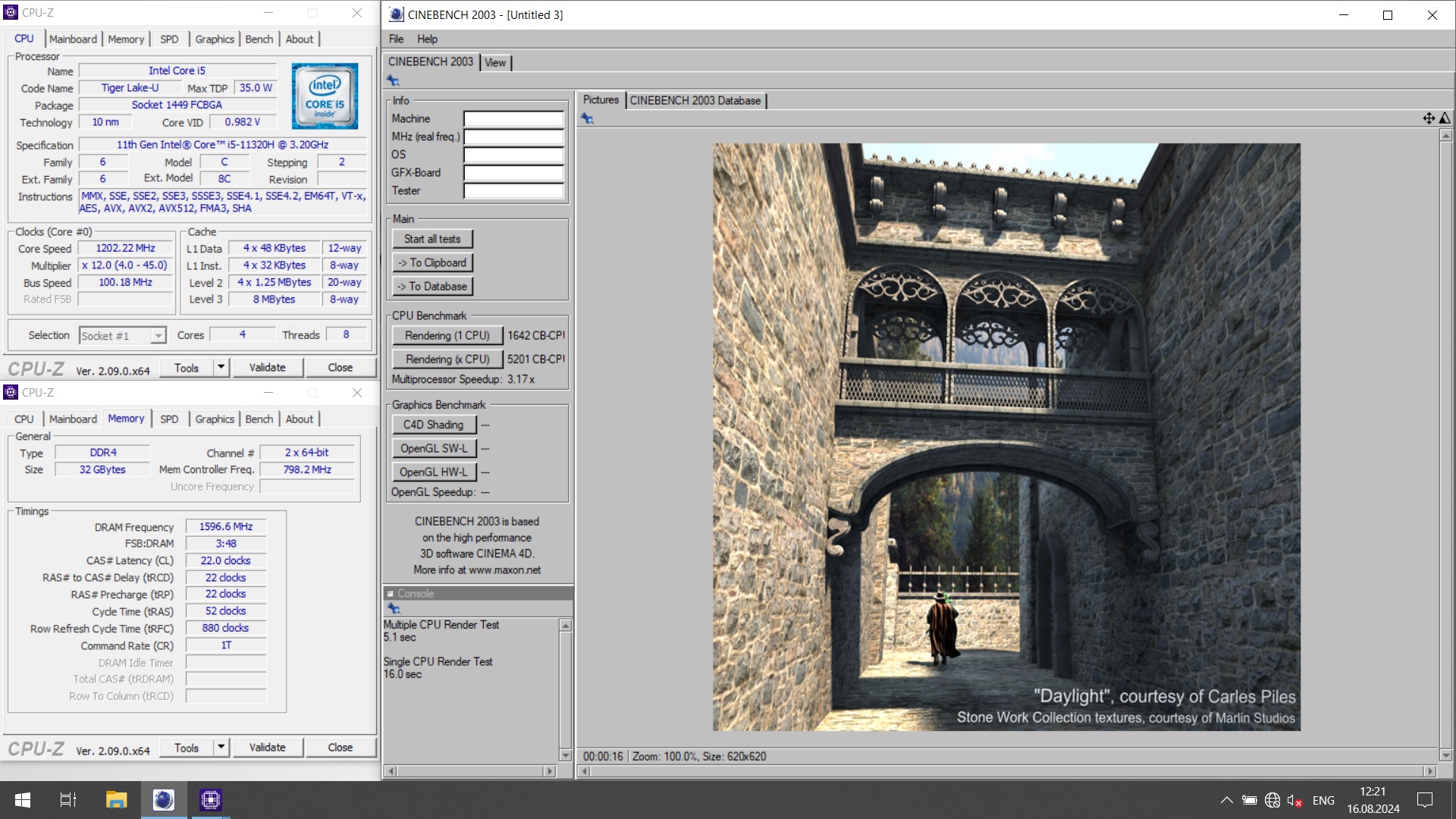Click the GFX-Board input field

tap(513, 173)
